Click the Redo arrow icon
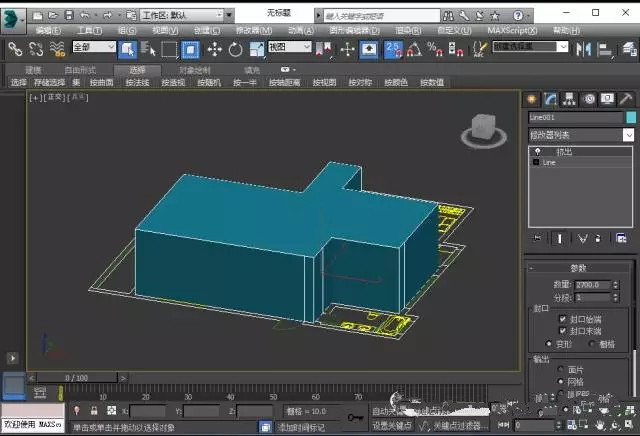The height and width of the screenshot is (436, 640). point(107,16)
